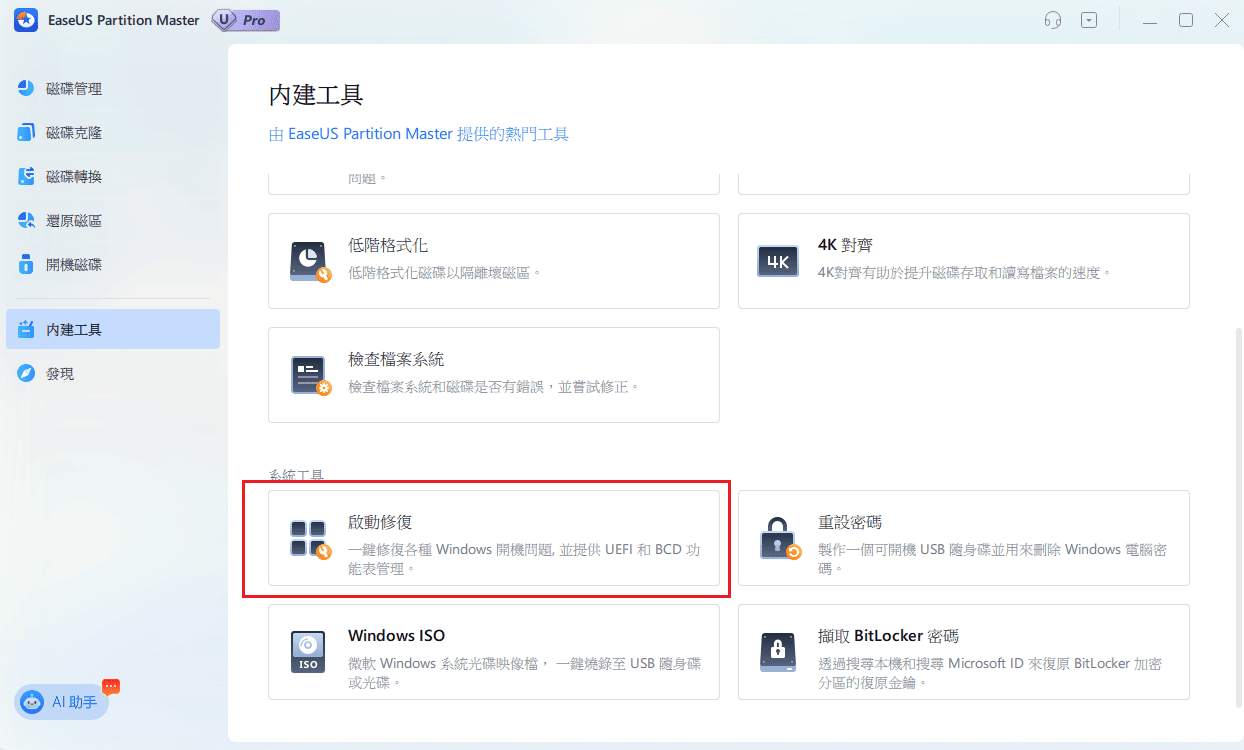Open the AI 助手 assistant button

click(62, 702)
